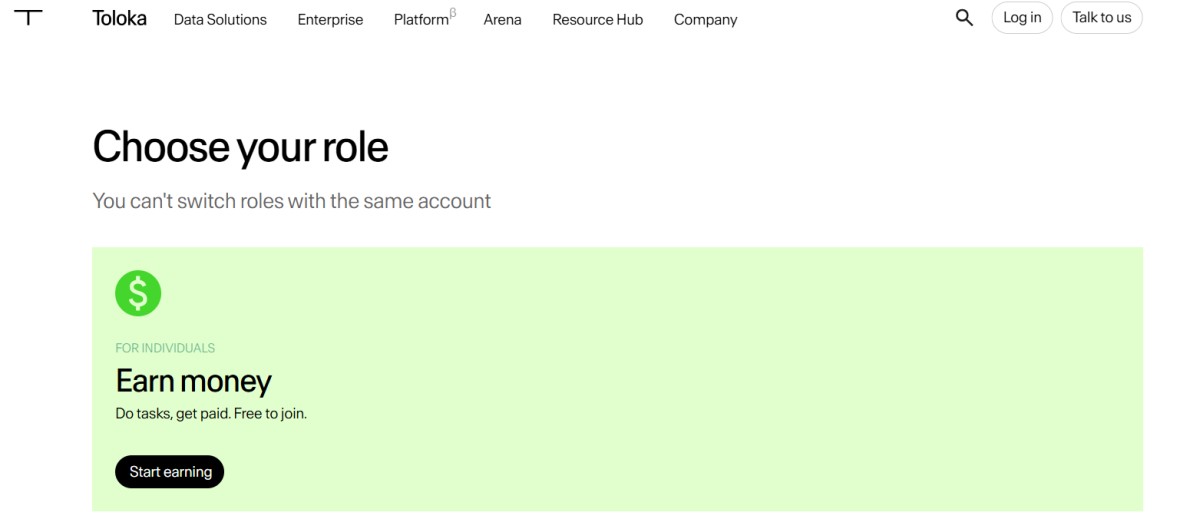Click the empty area of the green role card
The width and height of the screenshot is (1200, 519).
click(700, 380)
